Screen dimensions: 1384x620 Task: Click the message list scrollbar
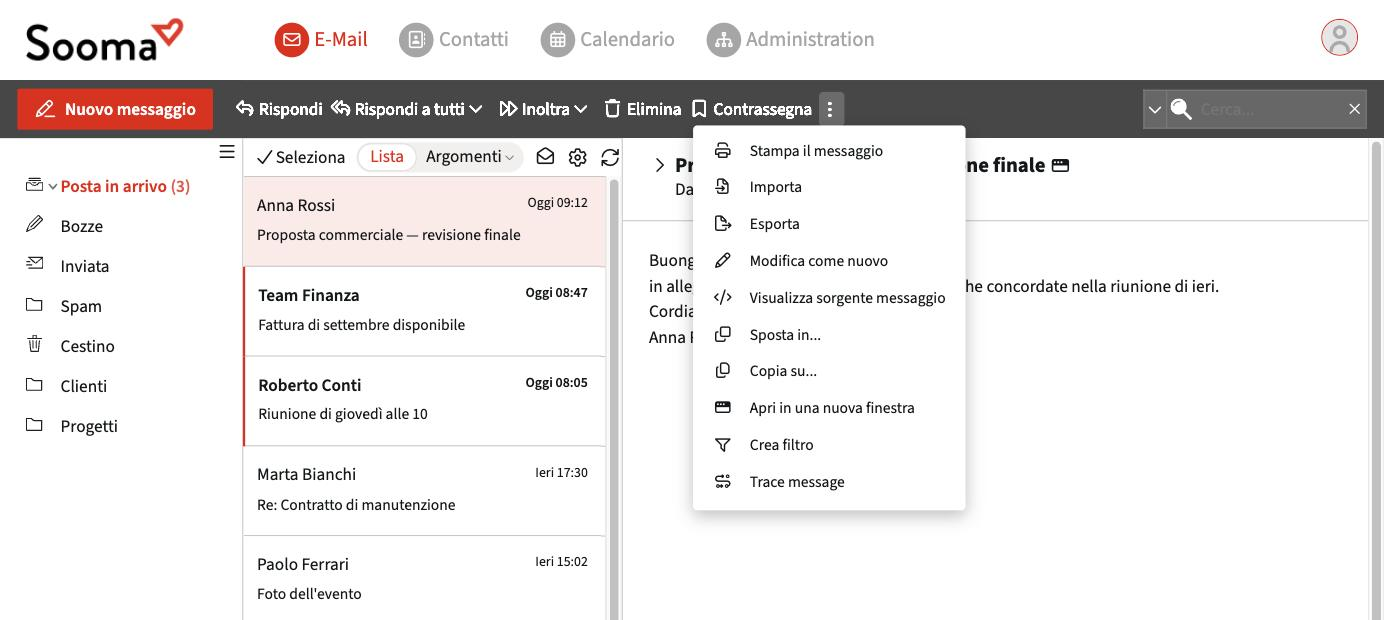[x=614, y=399]
